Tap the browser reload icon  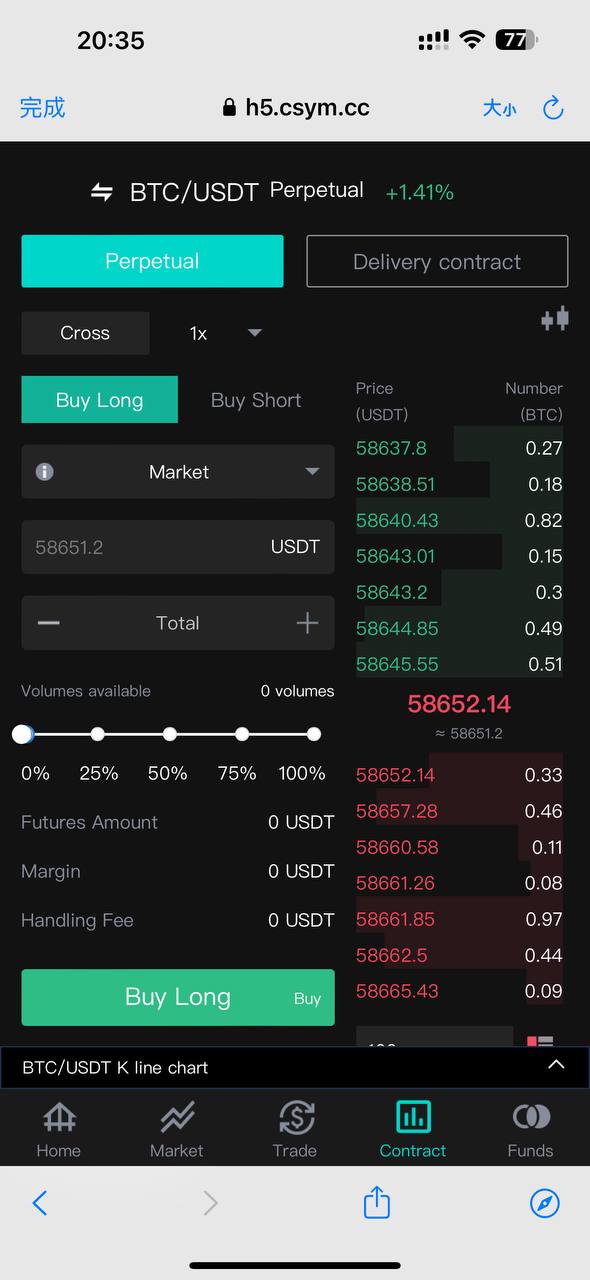click(553, 108)
